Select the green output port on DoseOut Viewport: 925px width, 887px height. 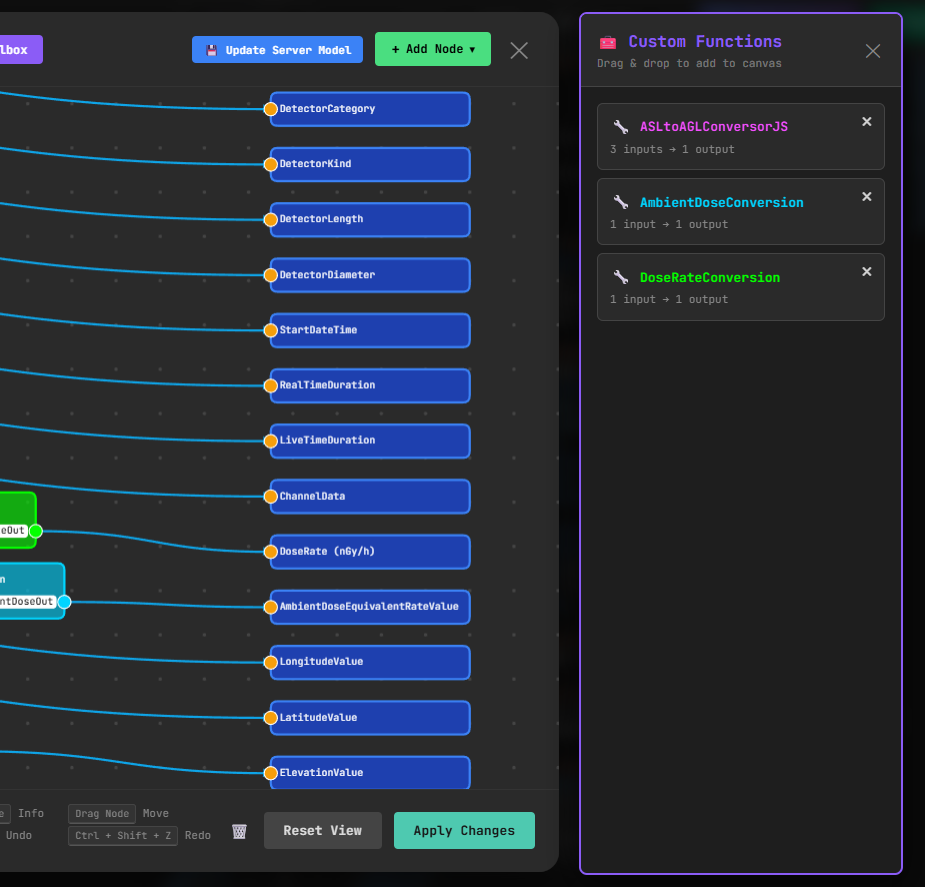[x=36, y=530]
